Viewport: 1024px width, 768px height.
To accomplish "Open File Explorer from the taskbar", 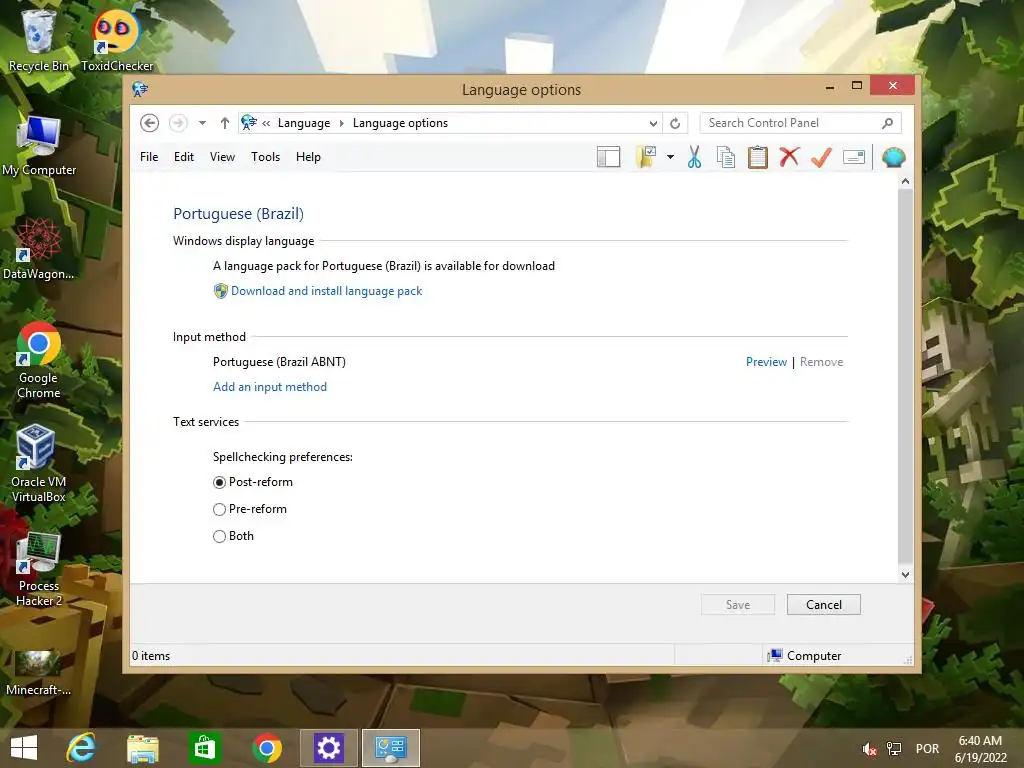I will coord(142,748).
